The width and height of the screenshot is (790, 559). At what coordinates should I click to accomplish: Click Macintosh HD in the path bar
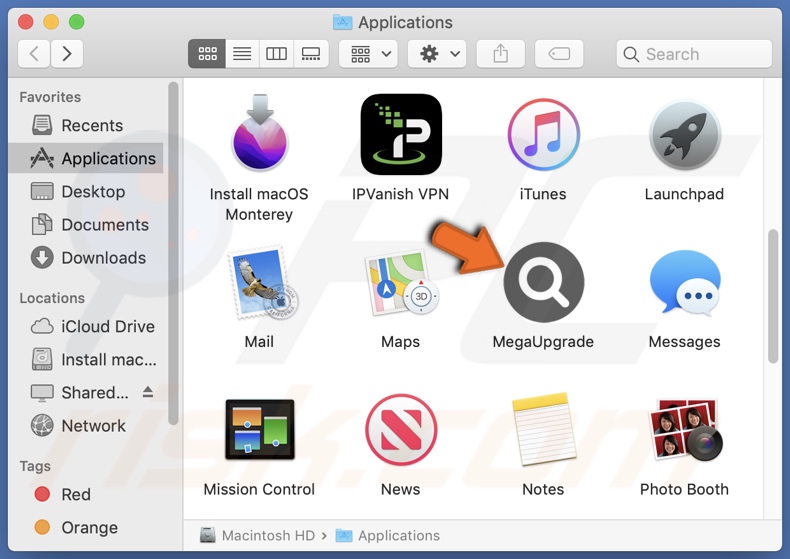coord(257,535)
